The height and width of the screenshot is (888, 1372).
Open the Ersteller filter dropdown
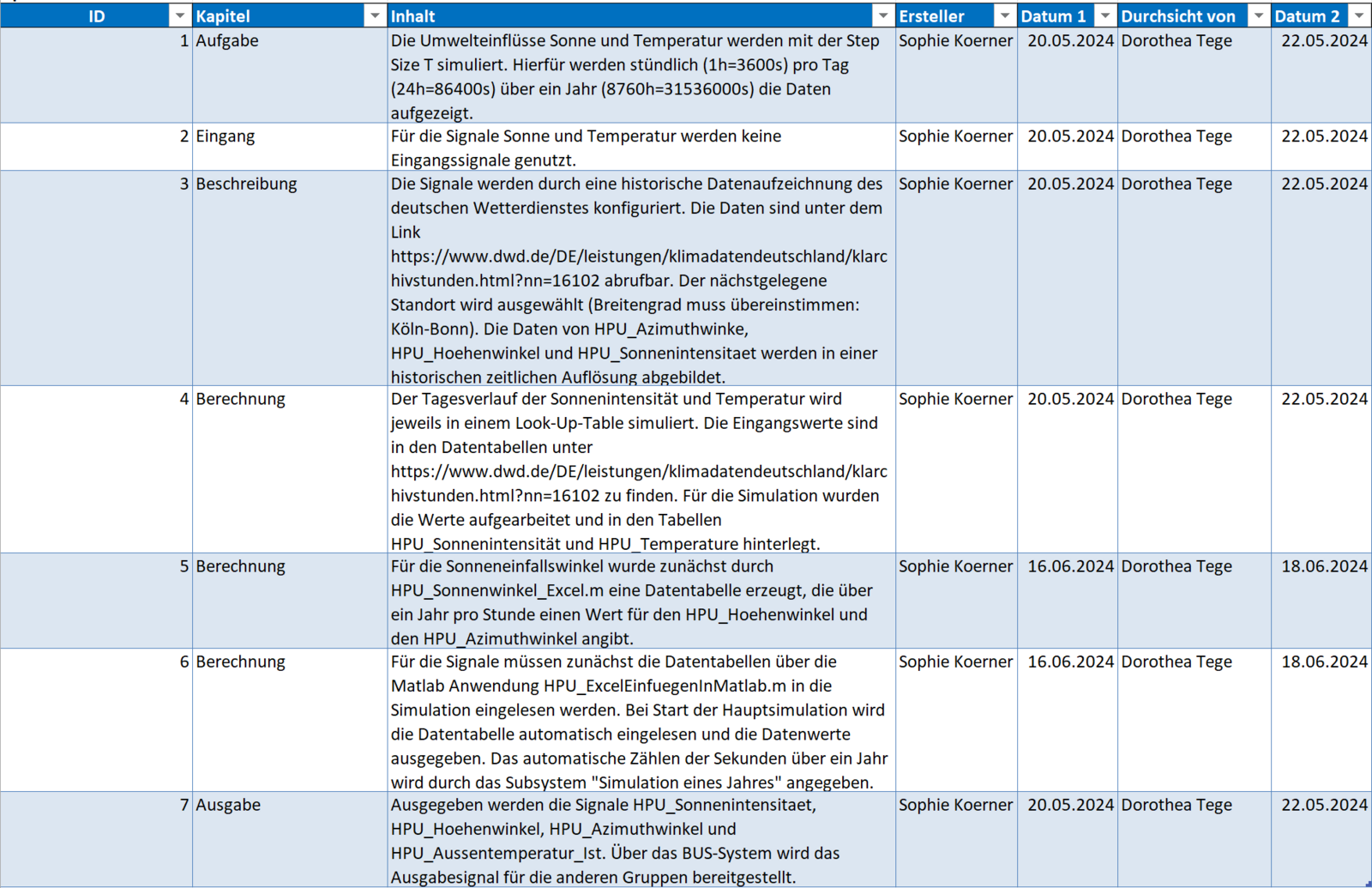coord(1004,16)
